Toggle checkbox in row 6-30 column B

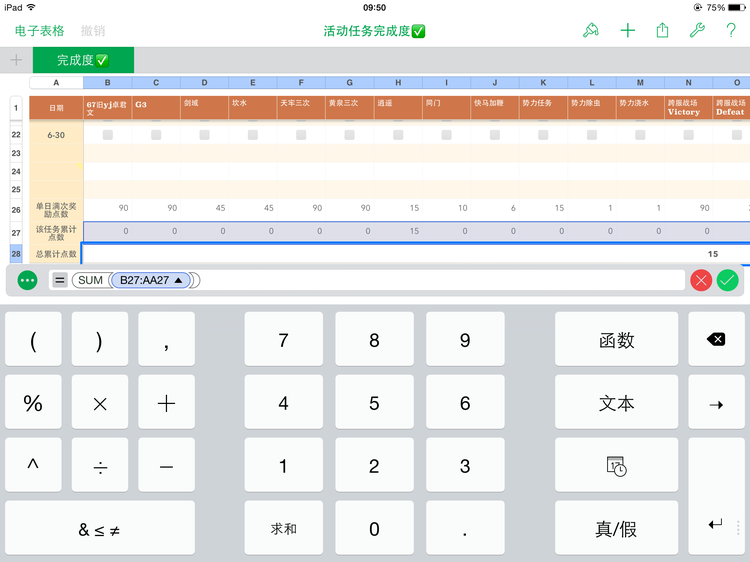click(108, 135)
